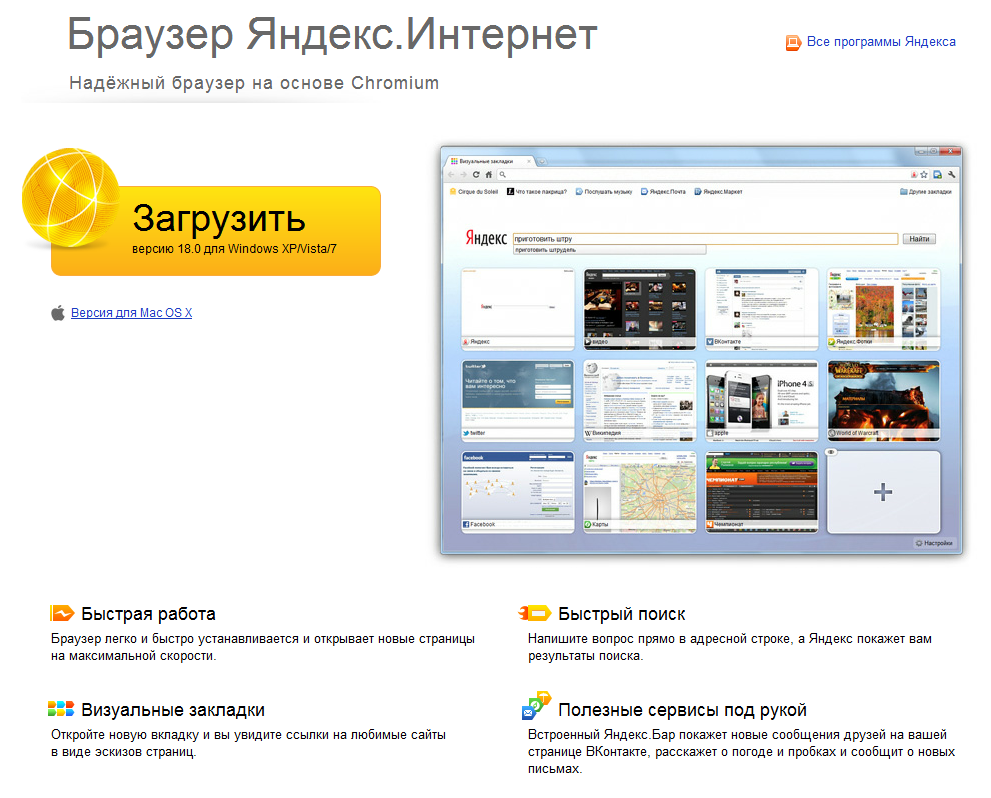
Task: Click the Быстрый поиск feature icon
Action: click(x=535, y=613)
